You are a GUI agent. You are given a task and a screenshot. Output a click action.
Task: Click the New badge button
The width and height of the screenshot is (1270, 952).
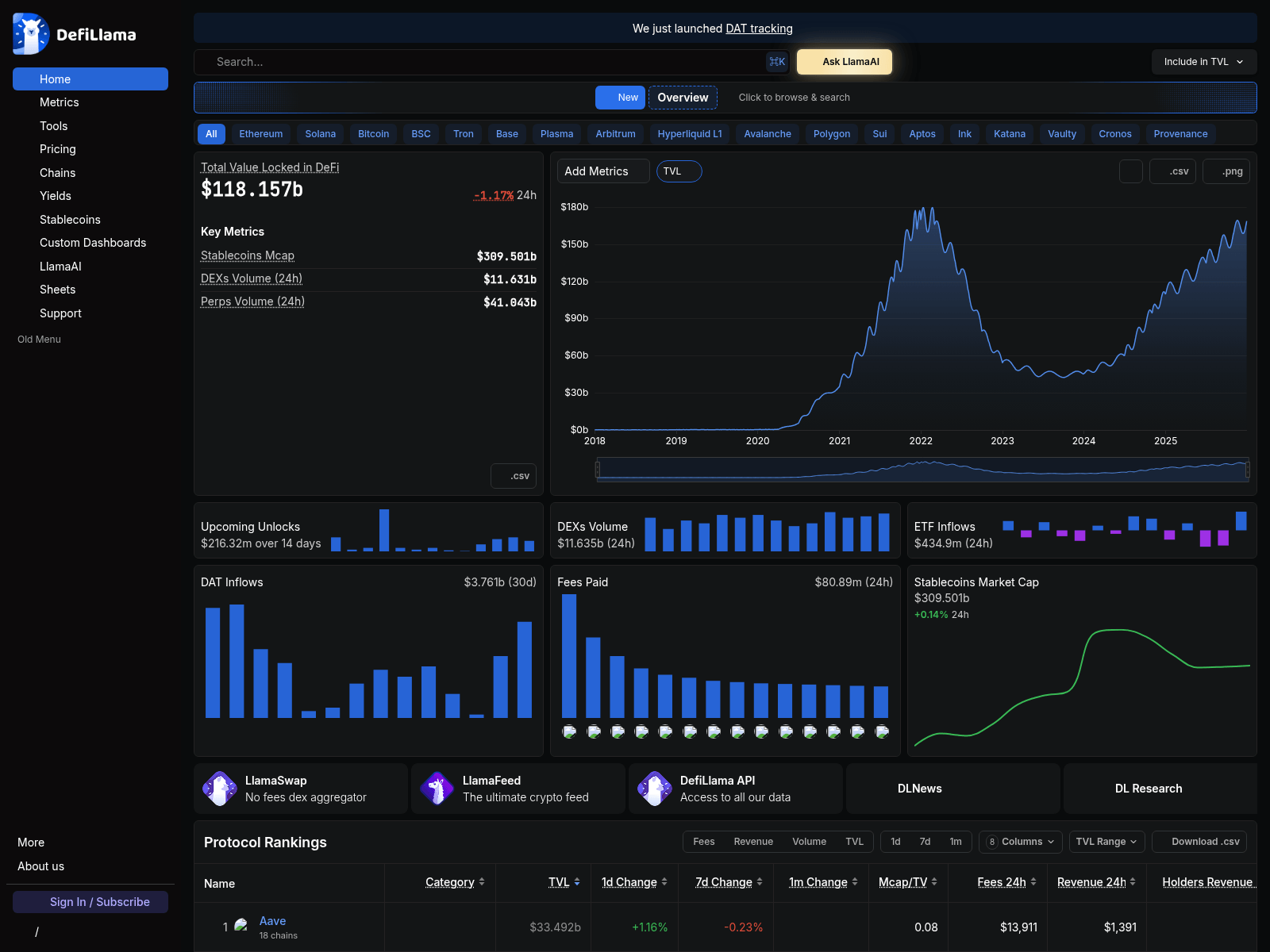[621, 98]
